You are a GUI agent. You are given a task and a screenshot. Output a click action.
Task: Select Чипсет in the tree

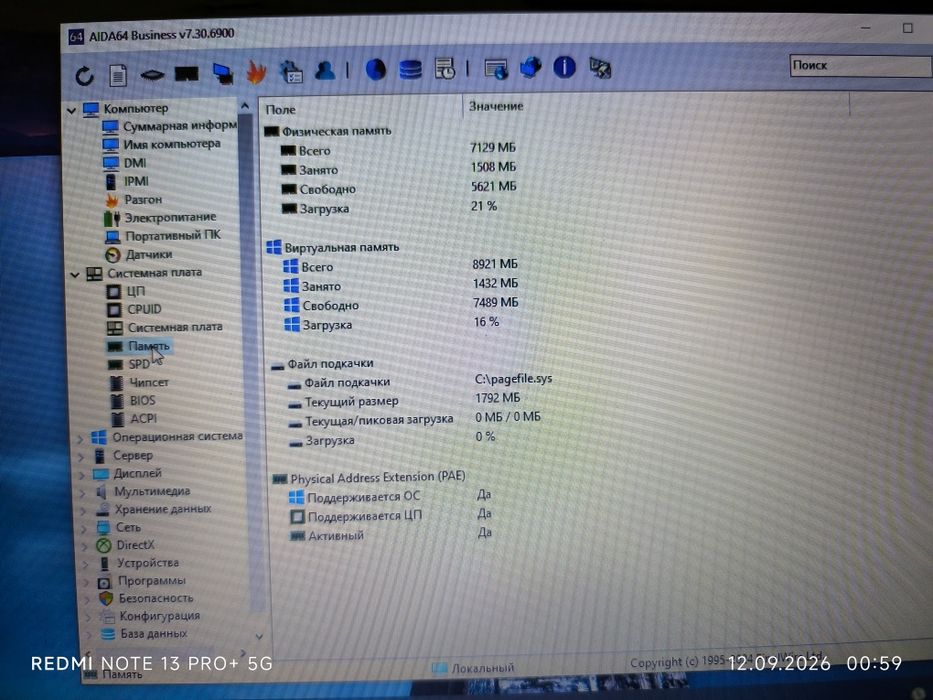click(149, 383)
